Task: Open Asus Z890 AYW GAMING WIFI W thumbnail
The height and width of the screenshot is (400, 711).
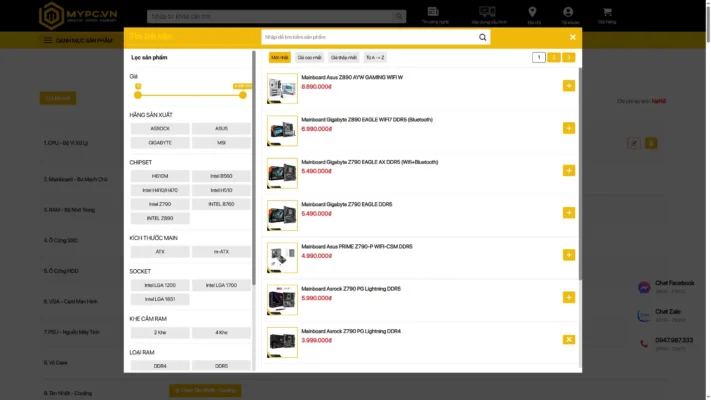Action: pyautogui.click(x=282, y=88)
